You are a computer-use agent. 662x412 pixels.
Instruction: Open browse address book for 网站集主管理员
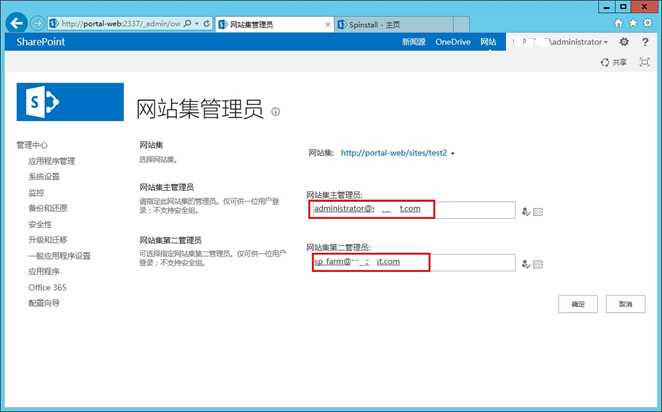(538, 212)
